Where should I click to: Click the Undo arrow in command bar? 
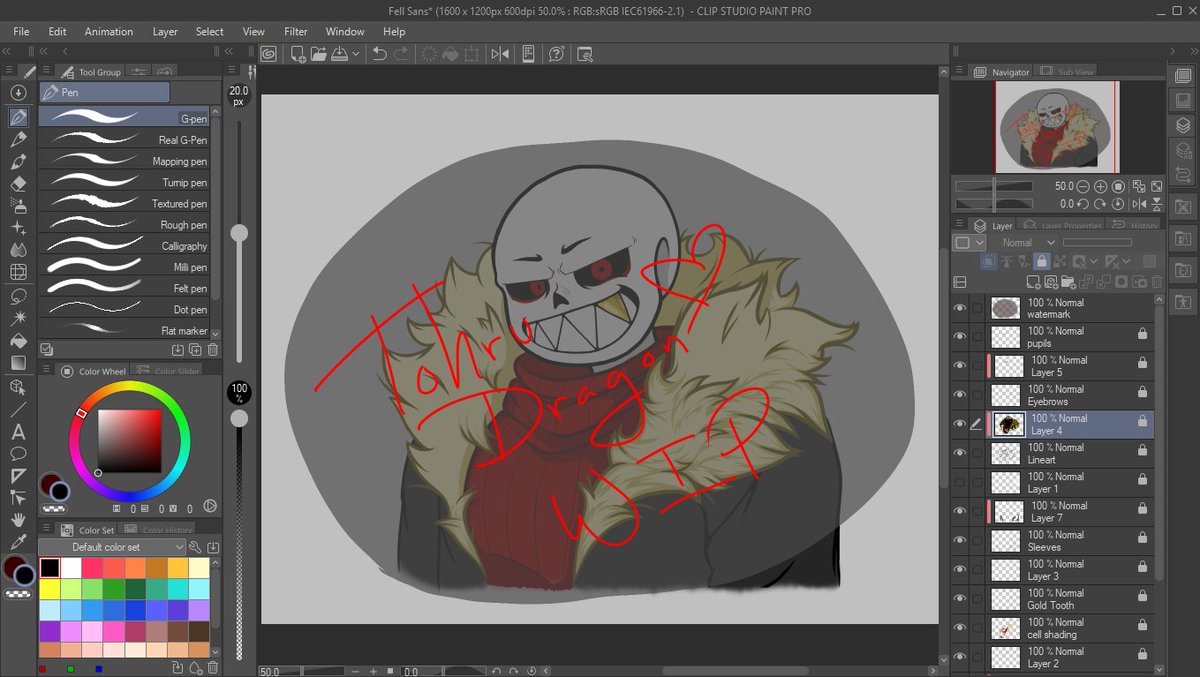click(x=379, y=54)
